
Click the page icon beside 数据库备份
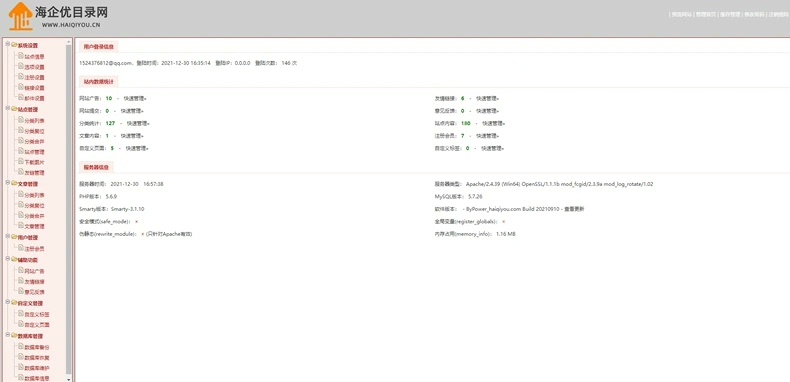point(21,347)
